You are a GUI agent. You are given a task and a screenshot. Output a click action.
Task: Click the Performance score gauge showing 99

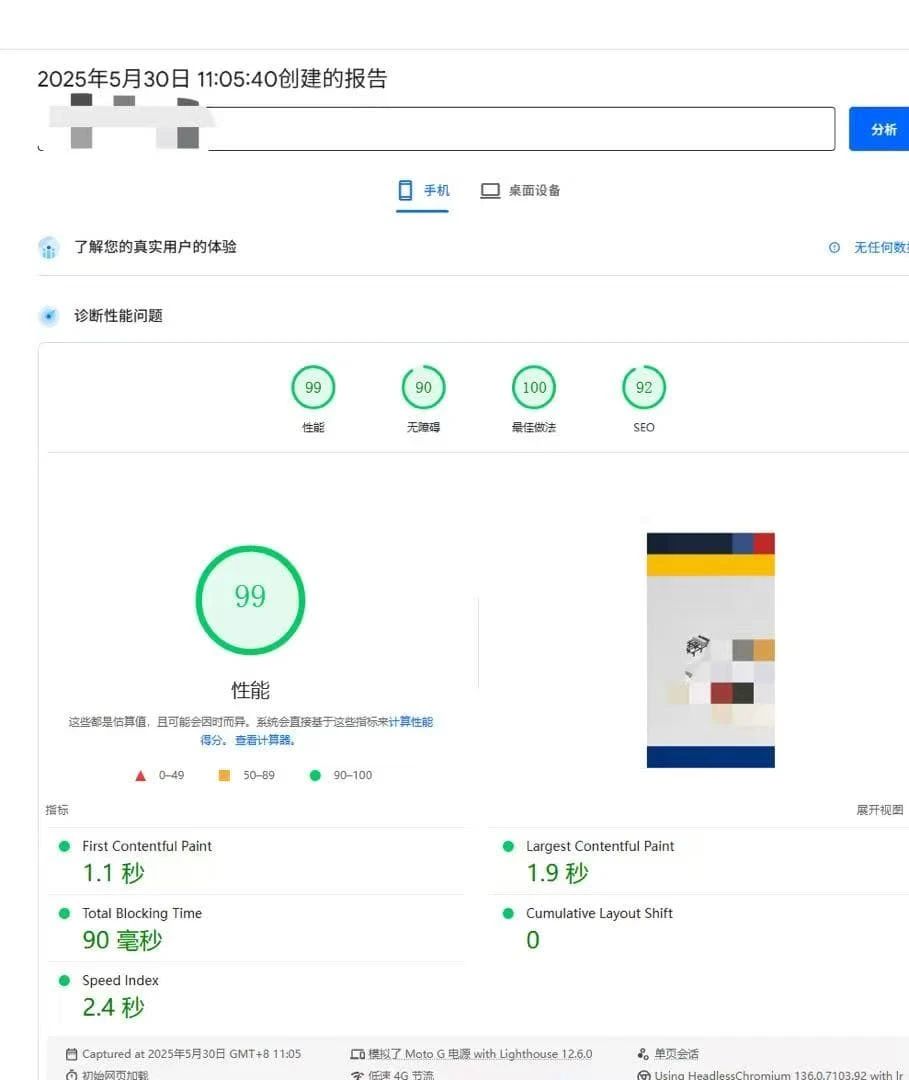pyautogui.click(x=313, y=388)
